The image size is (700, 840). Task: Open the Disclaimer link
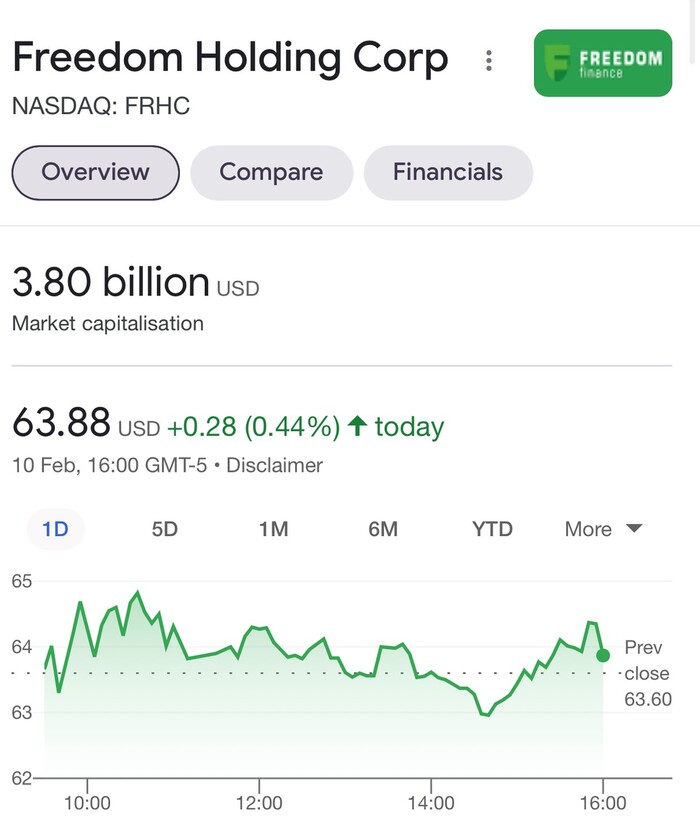pos(274,465)
